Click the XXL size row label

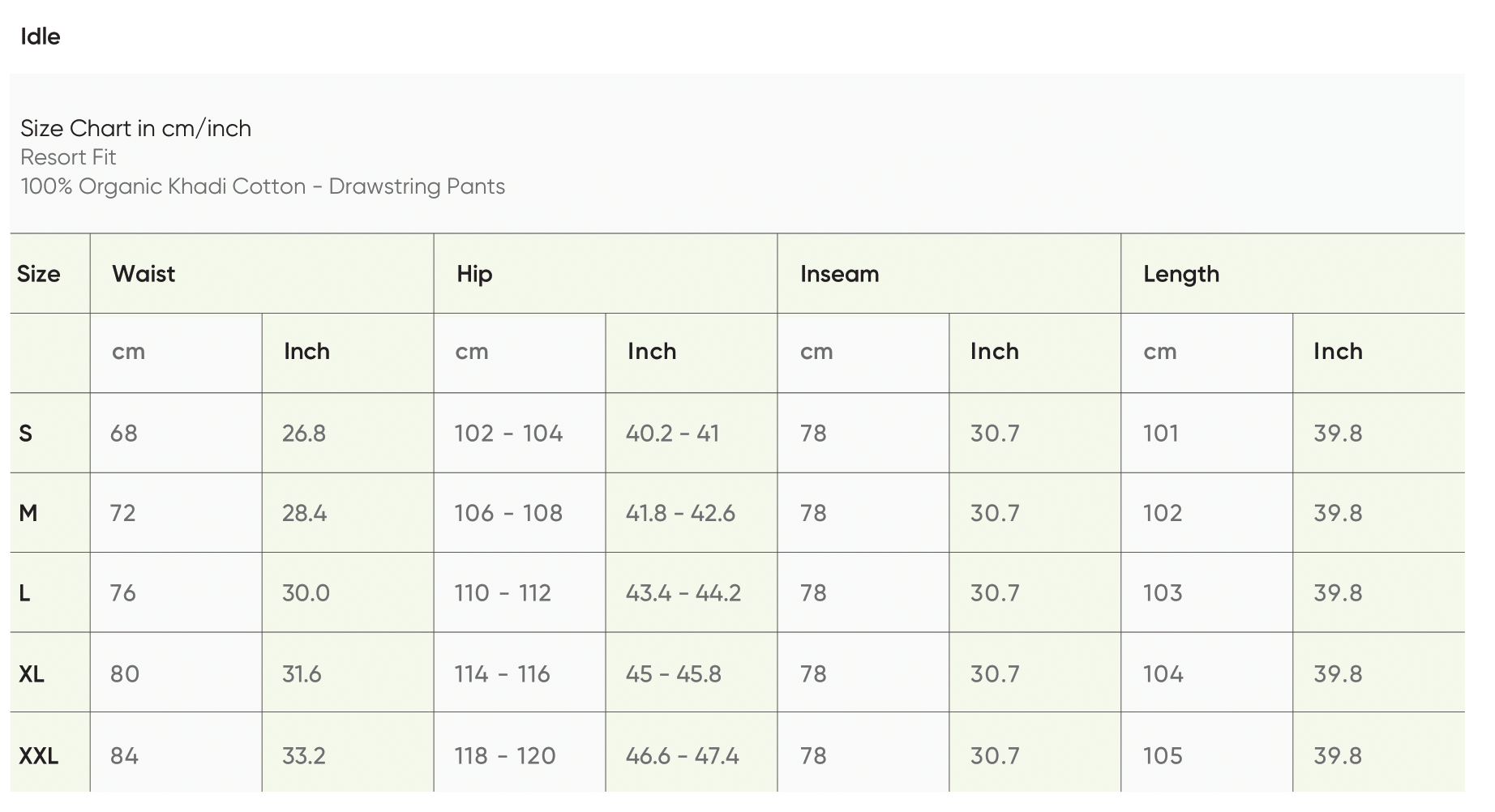(38, 756)
